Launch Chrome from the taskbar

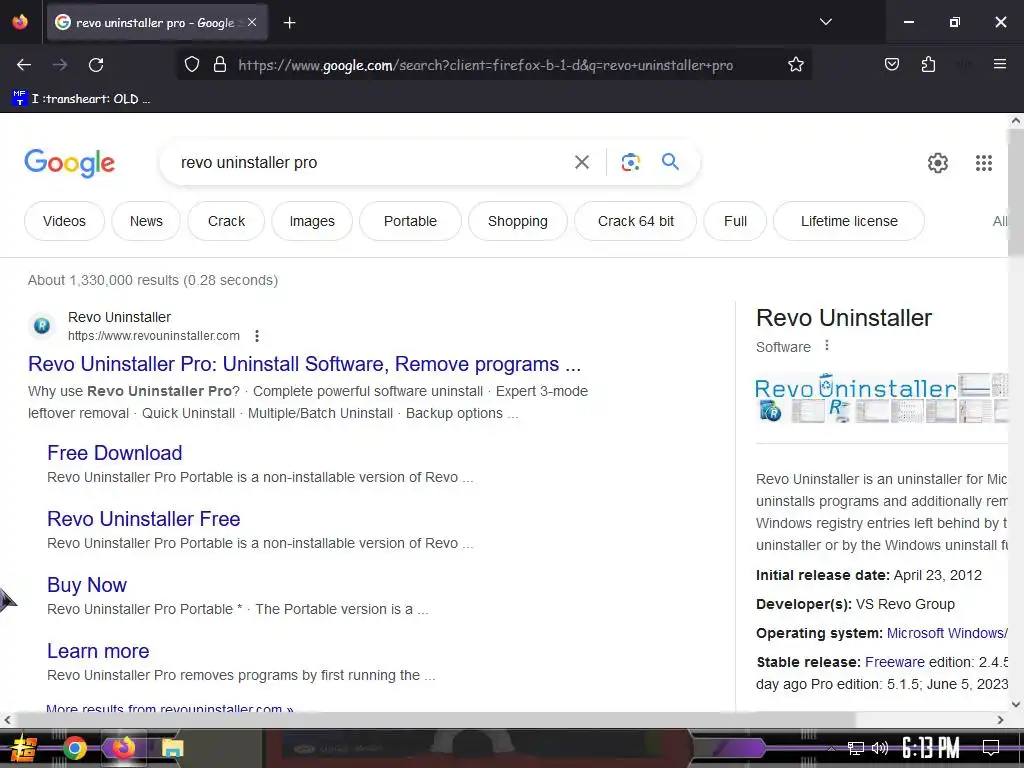pyautogui.click(x=75, y=748)
